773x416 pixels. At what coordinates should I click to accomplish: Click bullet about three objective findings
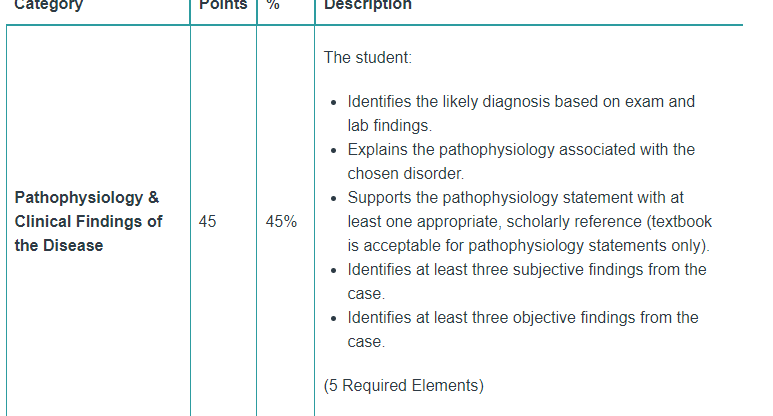pos(523,329)
